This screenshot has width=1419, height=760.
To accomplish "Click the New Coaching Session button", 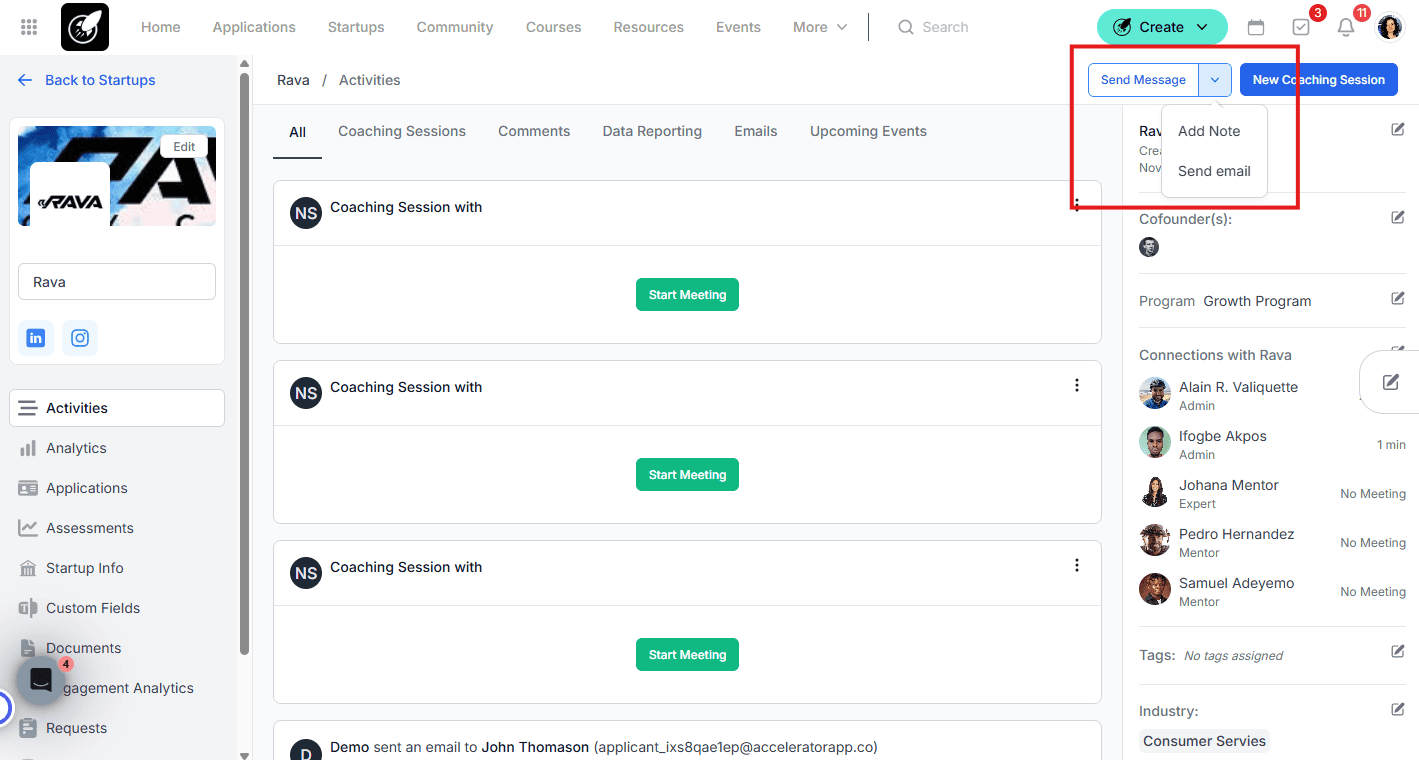I will click(x=1318, y=80).
